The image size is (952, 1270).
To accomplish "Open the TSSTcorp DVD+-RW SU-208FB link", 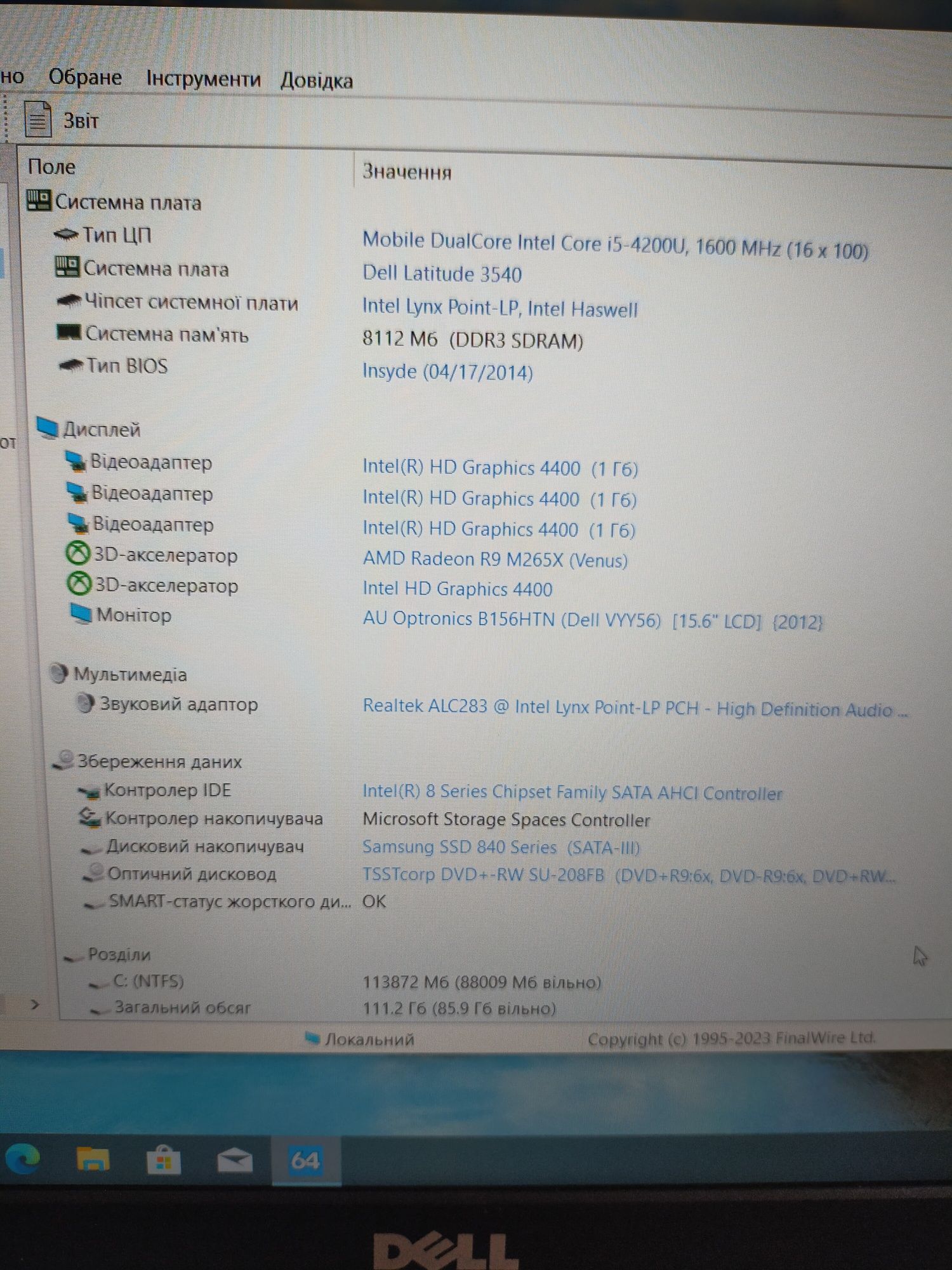I will point(628,876).
